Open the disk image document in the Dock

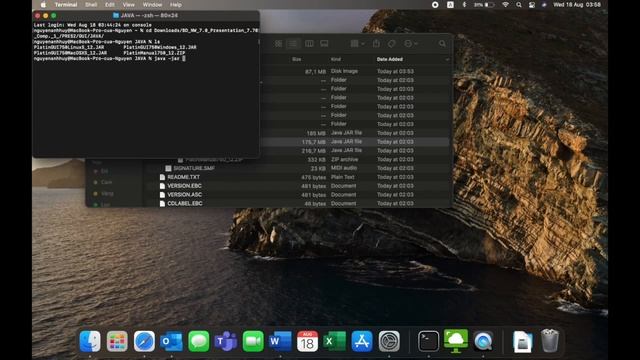(x=522, y=341)
